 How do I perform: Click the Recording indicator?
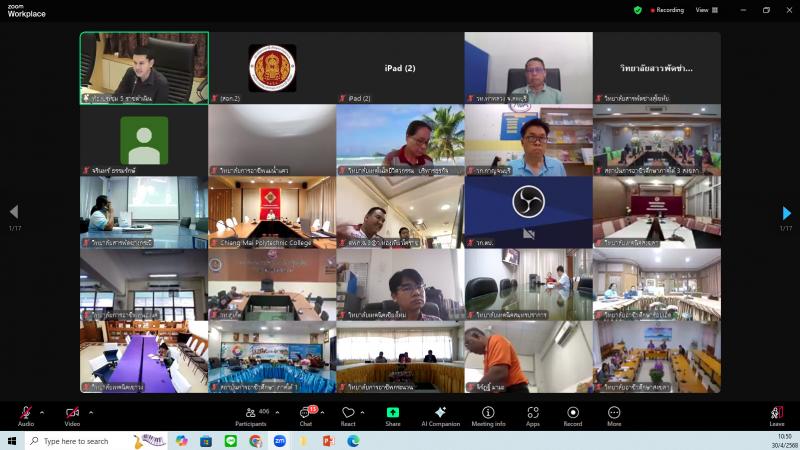(x=667, y=10)
